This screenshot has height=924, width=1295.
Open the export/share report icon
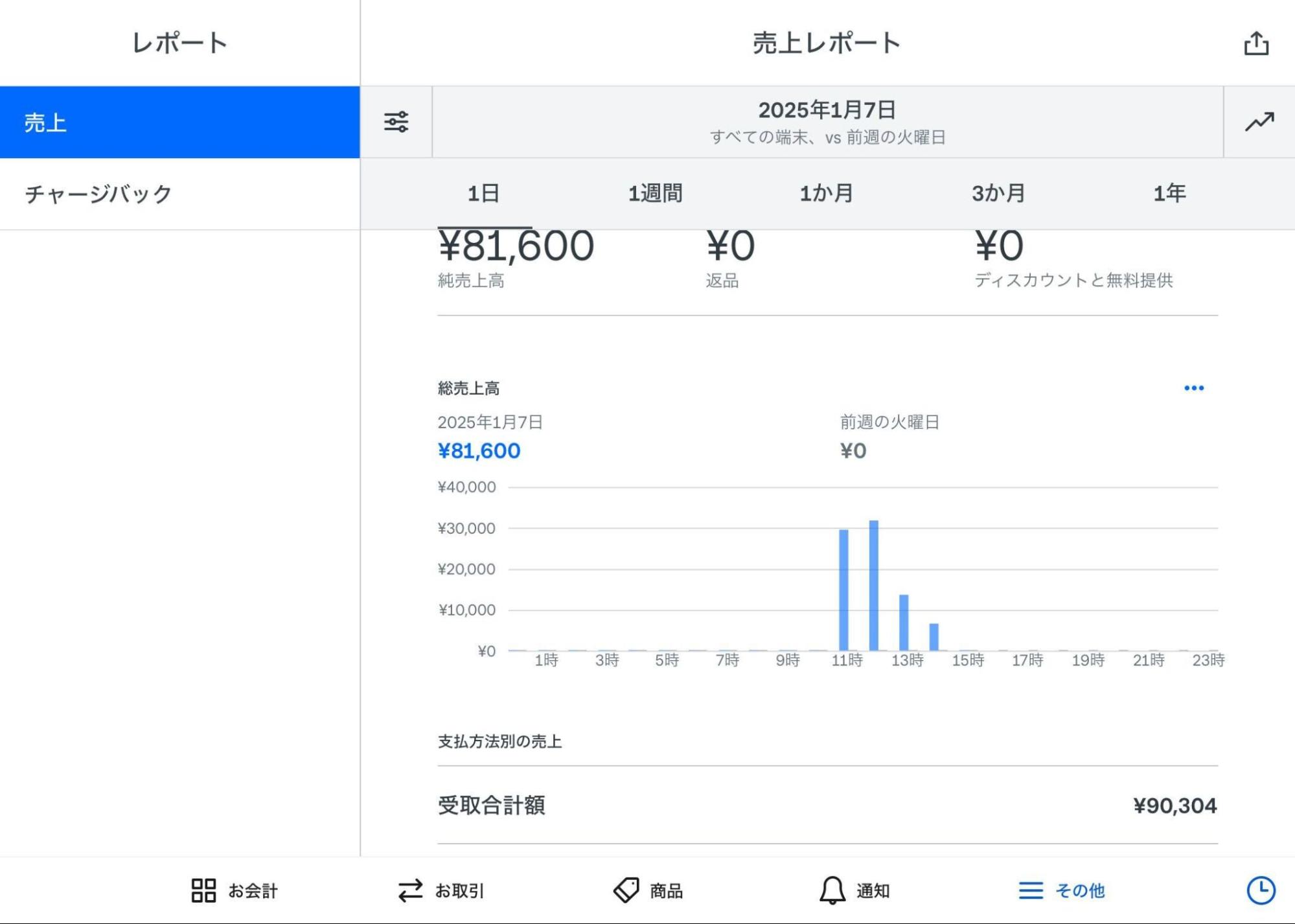coord(1257,43)
